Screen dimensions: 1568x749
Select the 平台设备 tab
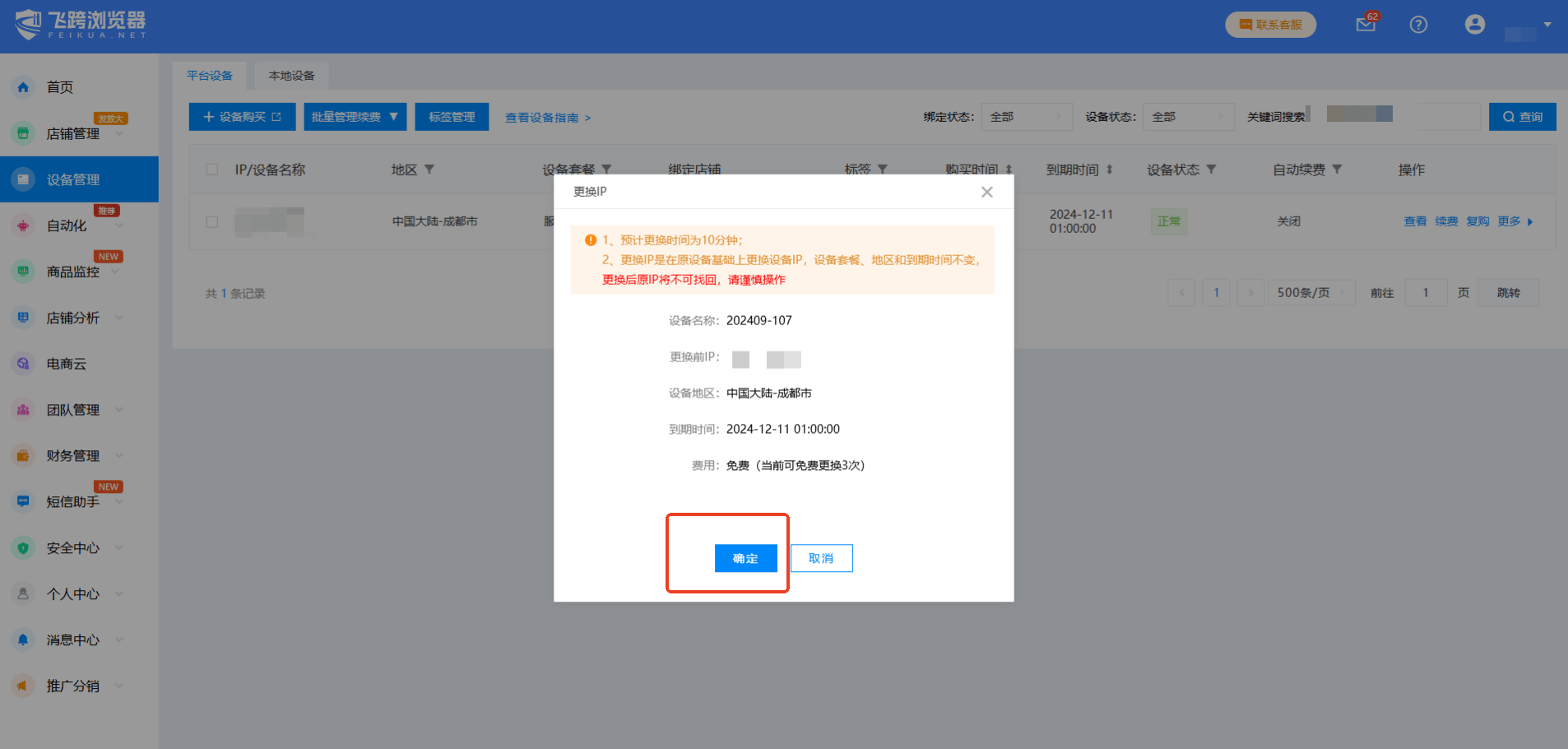210,75
